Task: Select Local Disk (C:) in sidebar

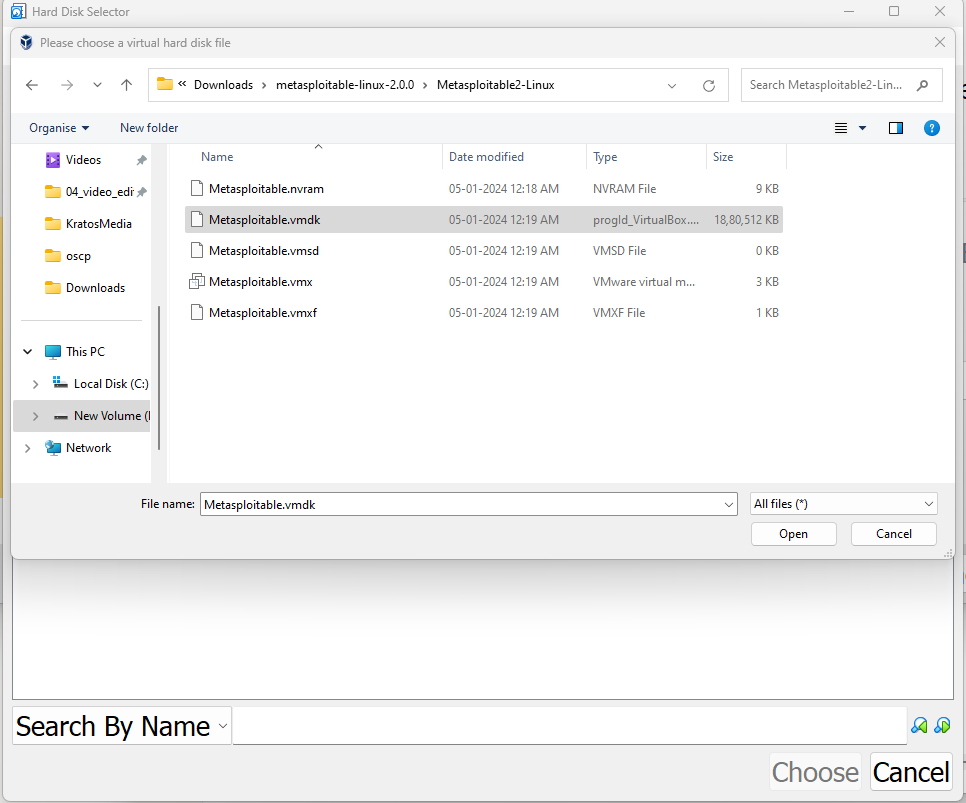Action: 101,384
